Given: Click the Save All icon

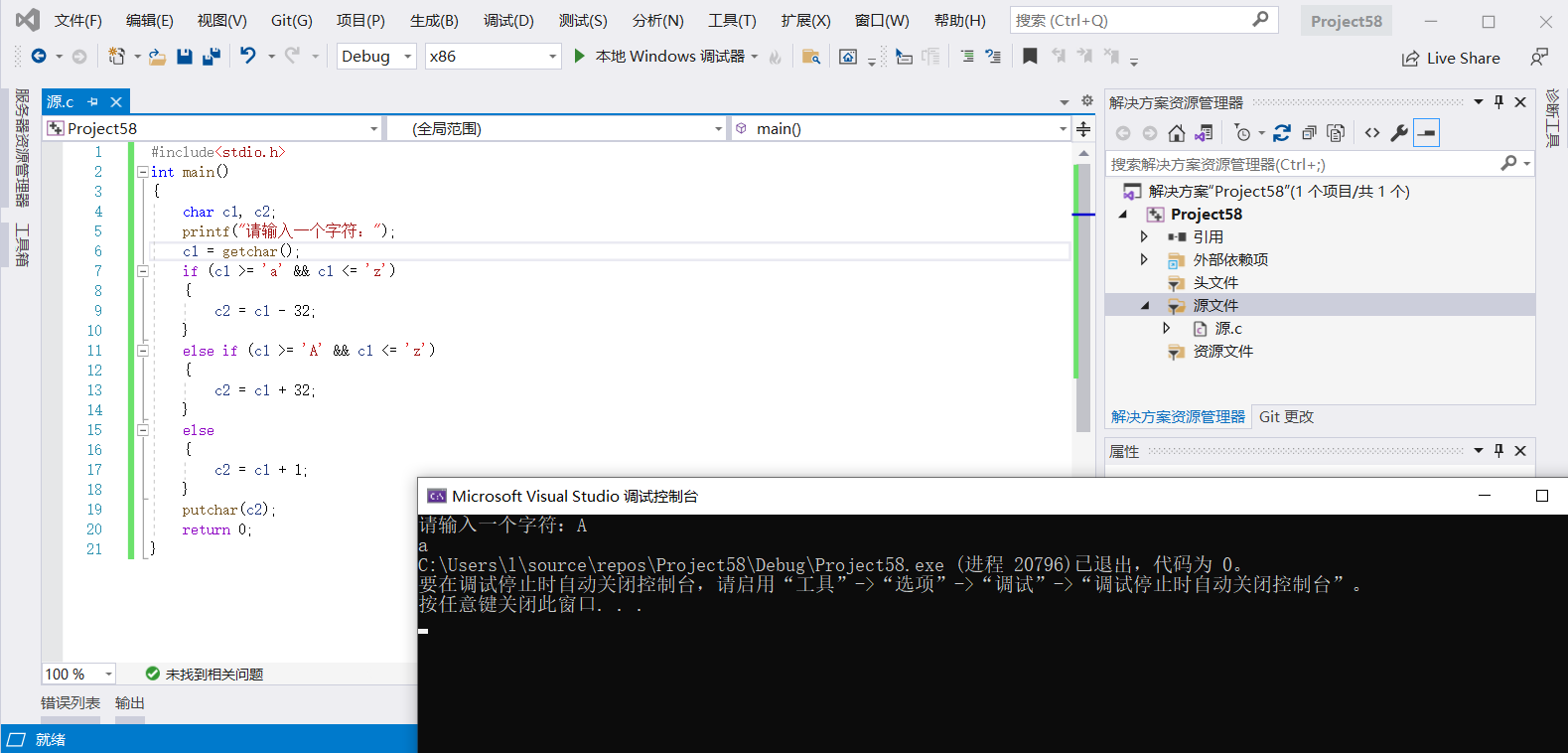Looking at the screenshot, I should click(x=211, y=57).
